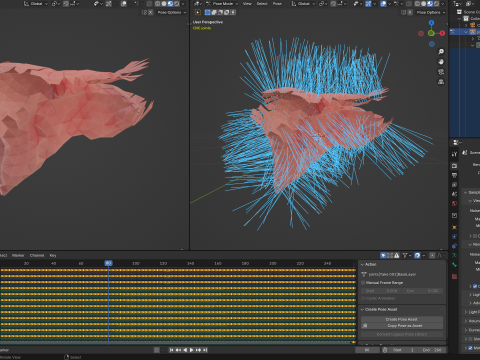Image resolution: width=480 pixels, height=360 pixels.
Task: Toggle dope sheet snapping icon
Action: tap(417, 255)
